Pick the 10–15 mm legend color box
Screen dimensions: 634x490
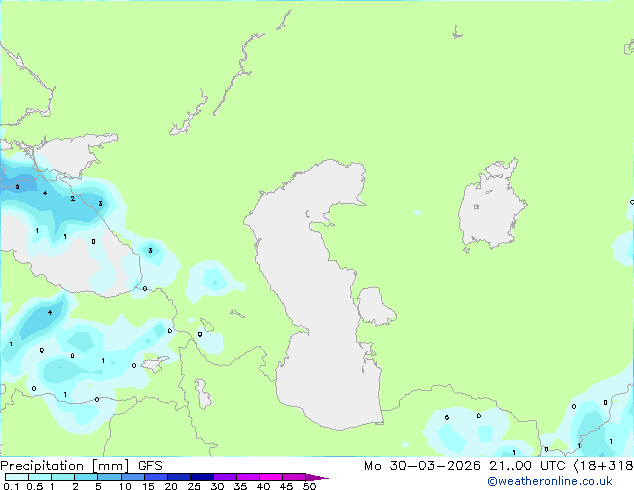point(132,477)
